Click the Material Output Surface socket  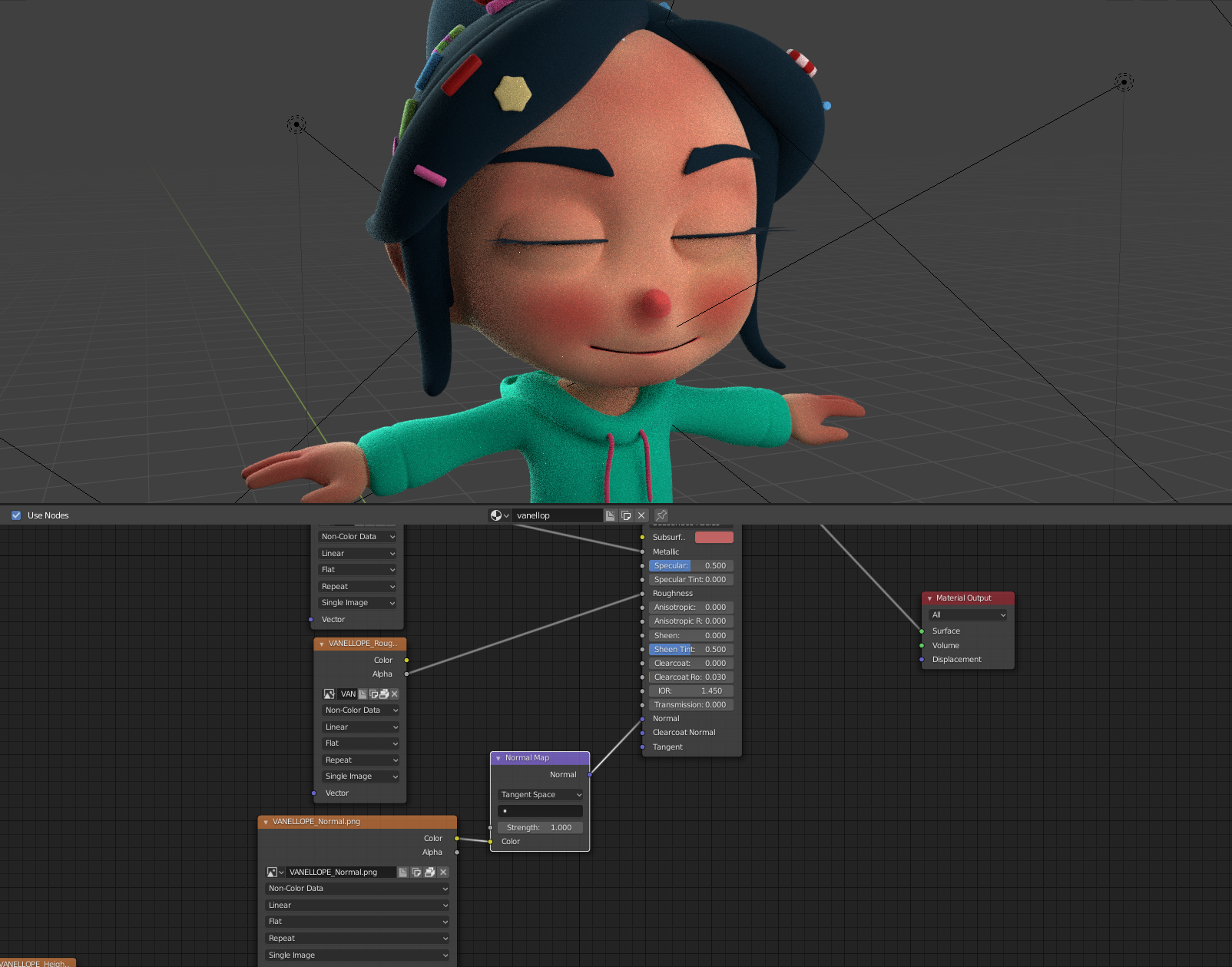(x=922, y=631)
